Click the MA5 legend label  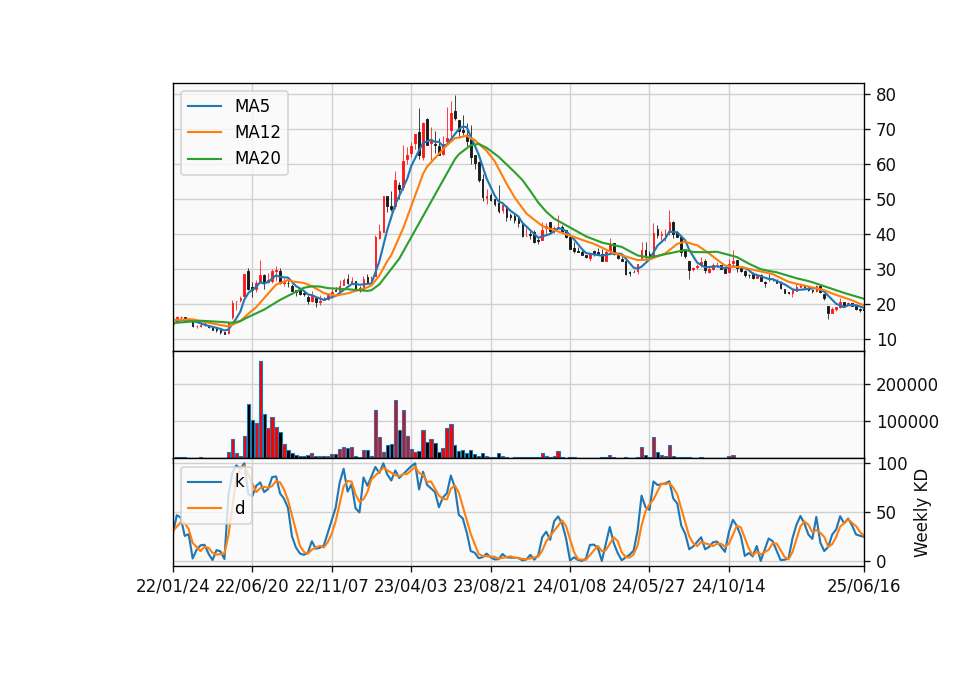point(252,106)
